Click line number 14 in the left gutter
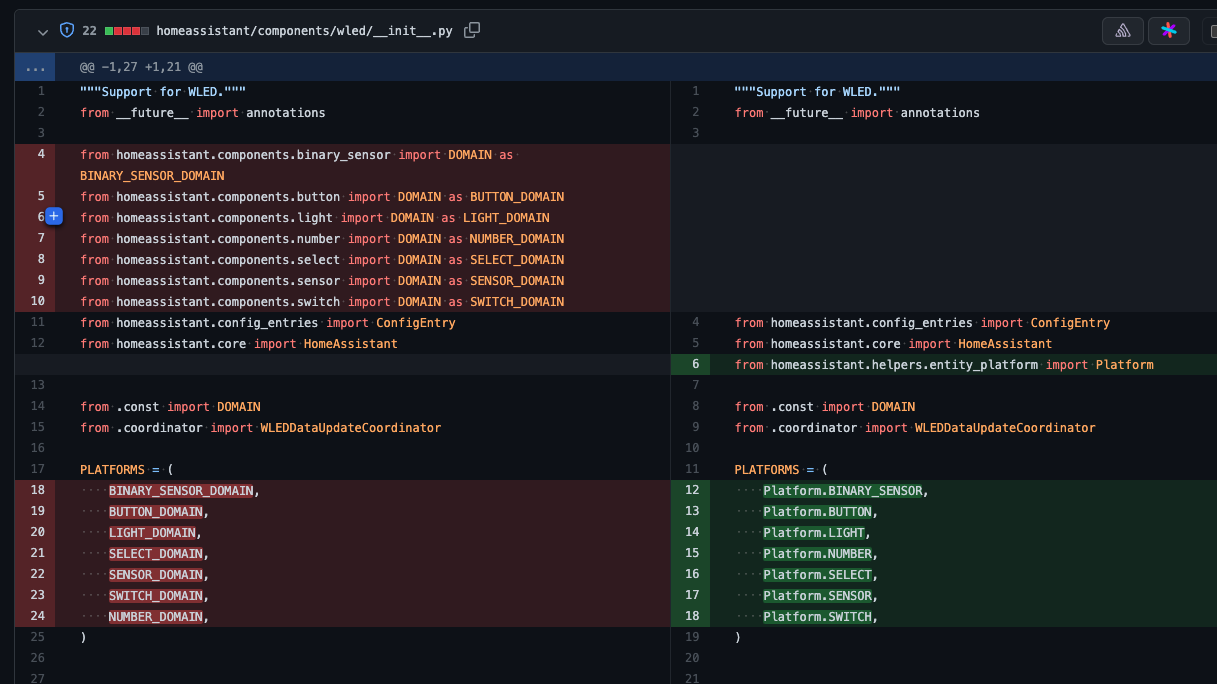1217x684 pixels. coord(37,406)
